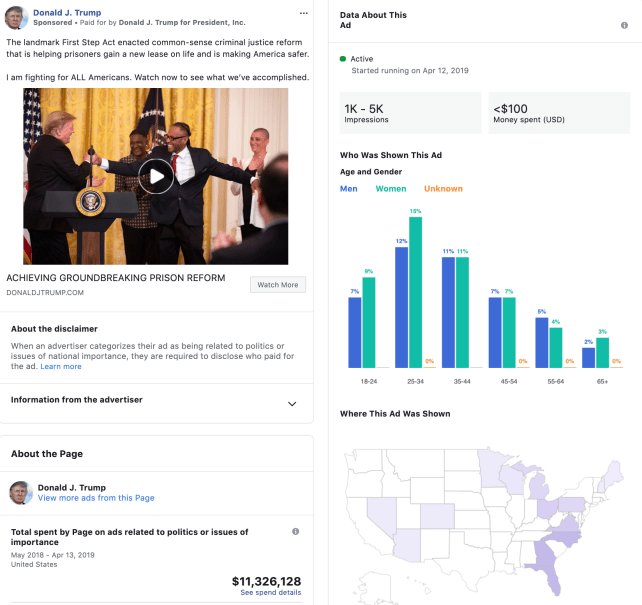
Task: Click the page avatar in About the Page
Action: pyautogui.click(x=21, y=492)
